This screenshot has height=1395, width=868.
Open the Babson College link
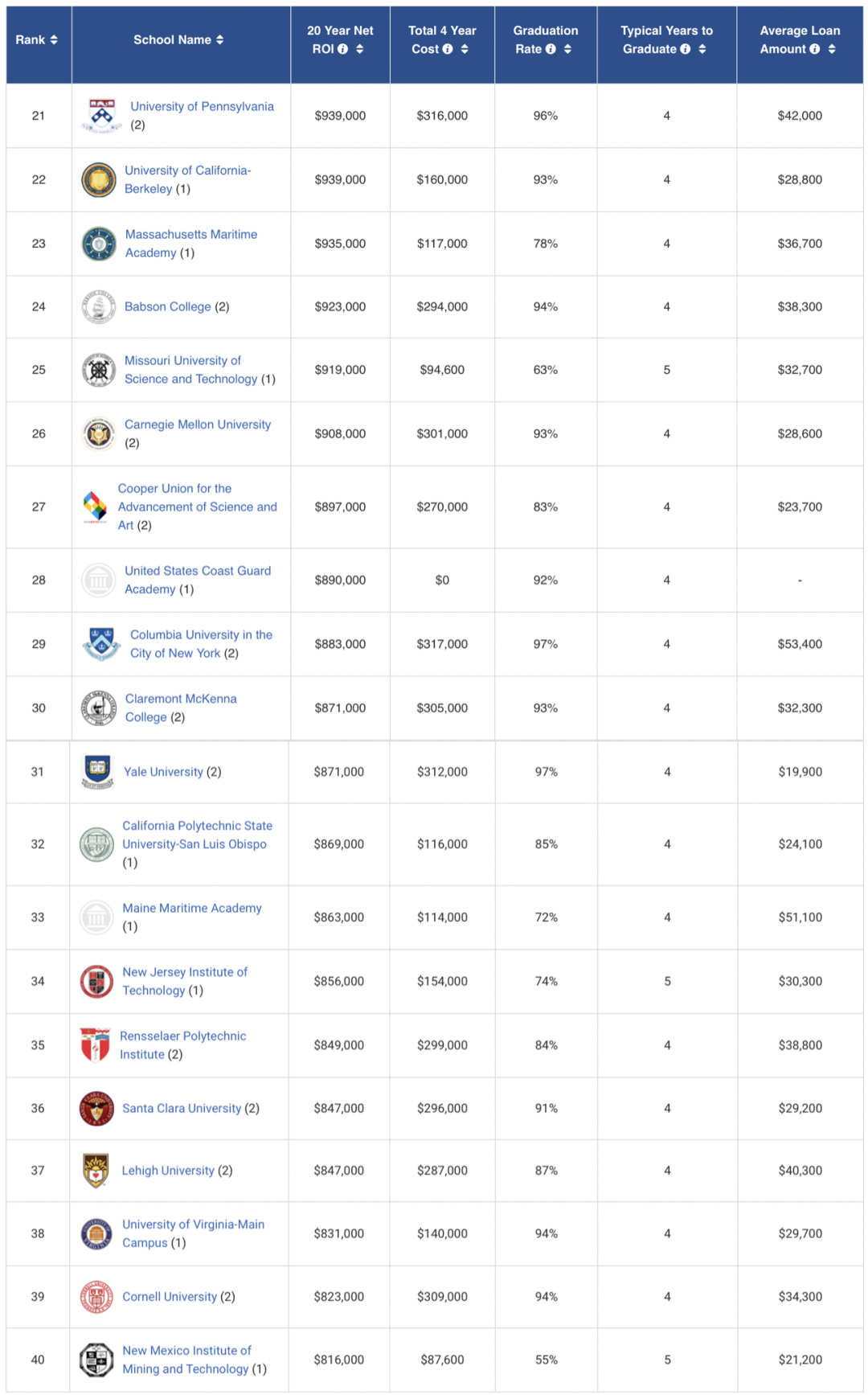168,306
